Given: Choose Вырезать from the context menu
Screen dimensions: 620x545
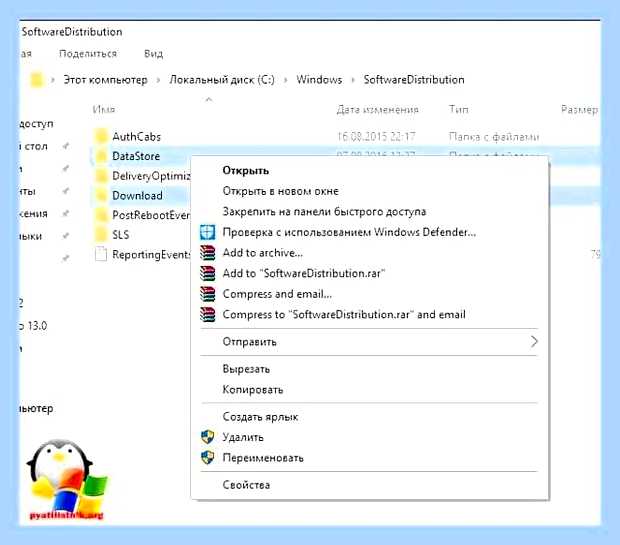Looking at the screenshot, I should (246, 369).
